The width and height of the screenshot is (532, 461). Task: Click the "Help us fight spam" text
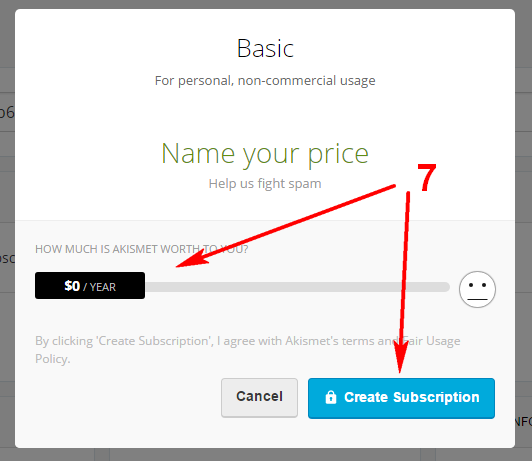[x=265, y=184]
